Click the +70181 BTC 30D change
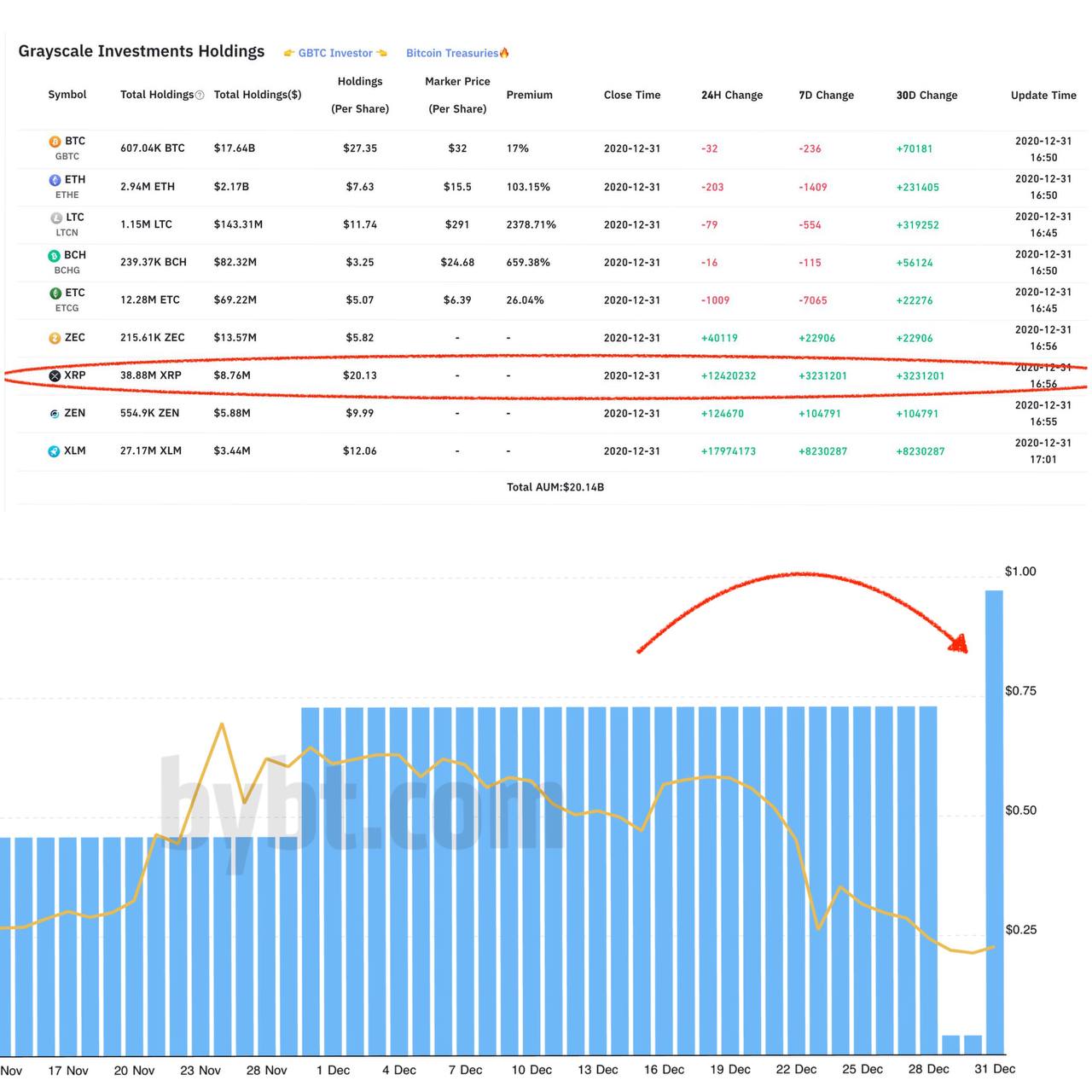 915,148
